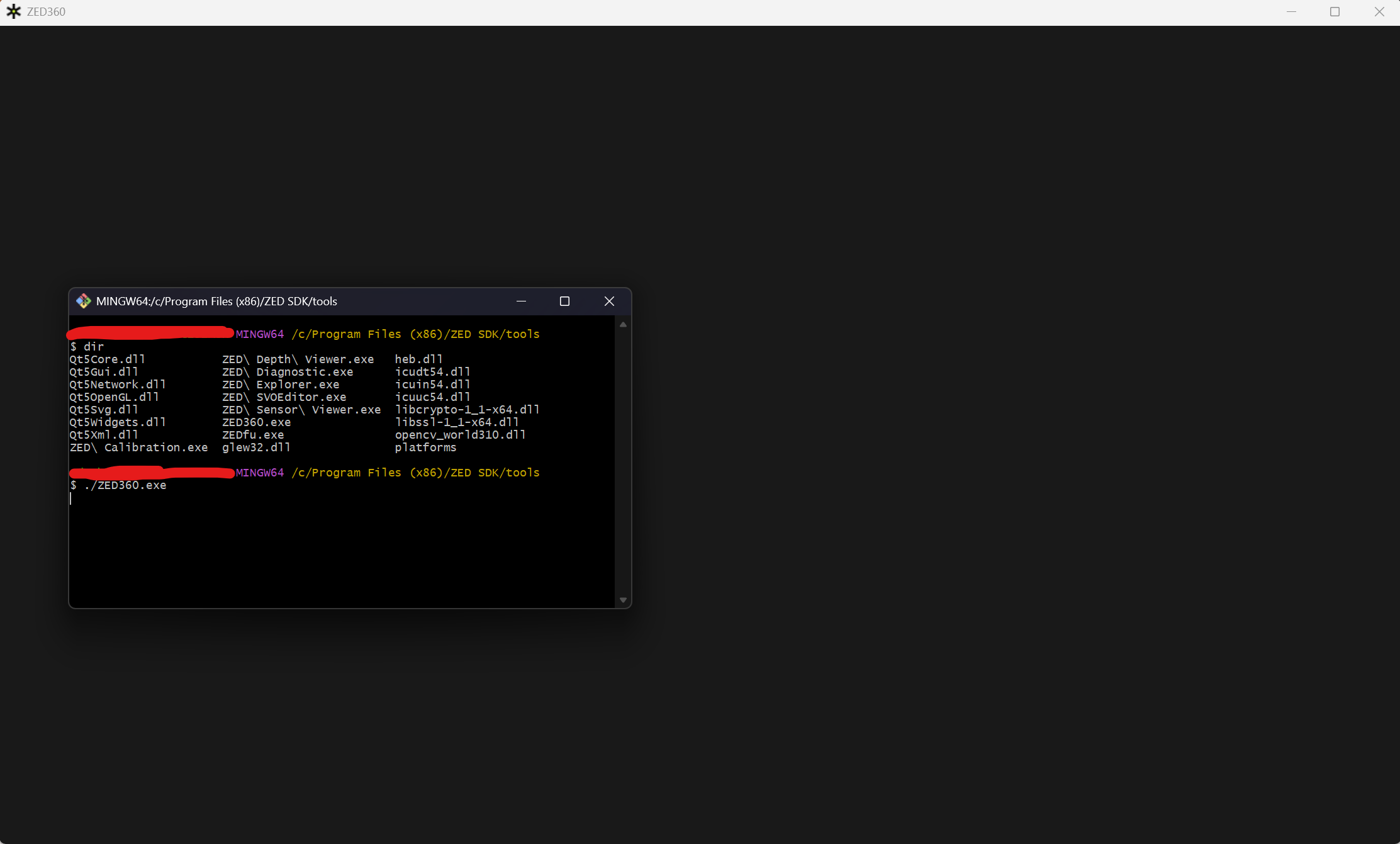The height and width of the screenshot is (844, 1400).
Task: Minimize the ZED360 main window
Action: coord(1291,12)
